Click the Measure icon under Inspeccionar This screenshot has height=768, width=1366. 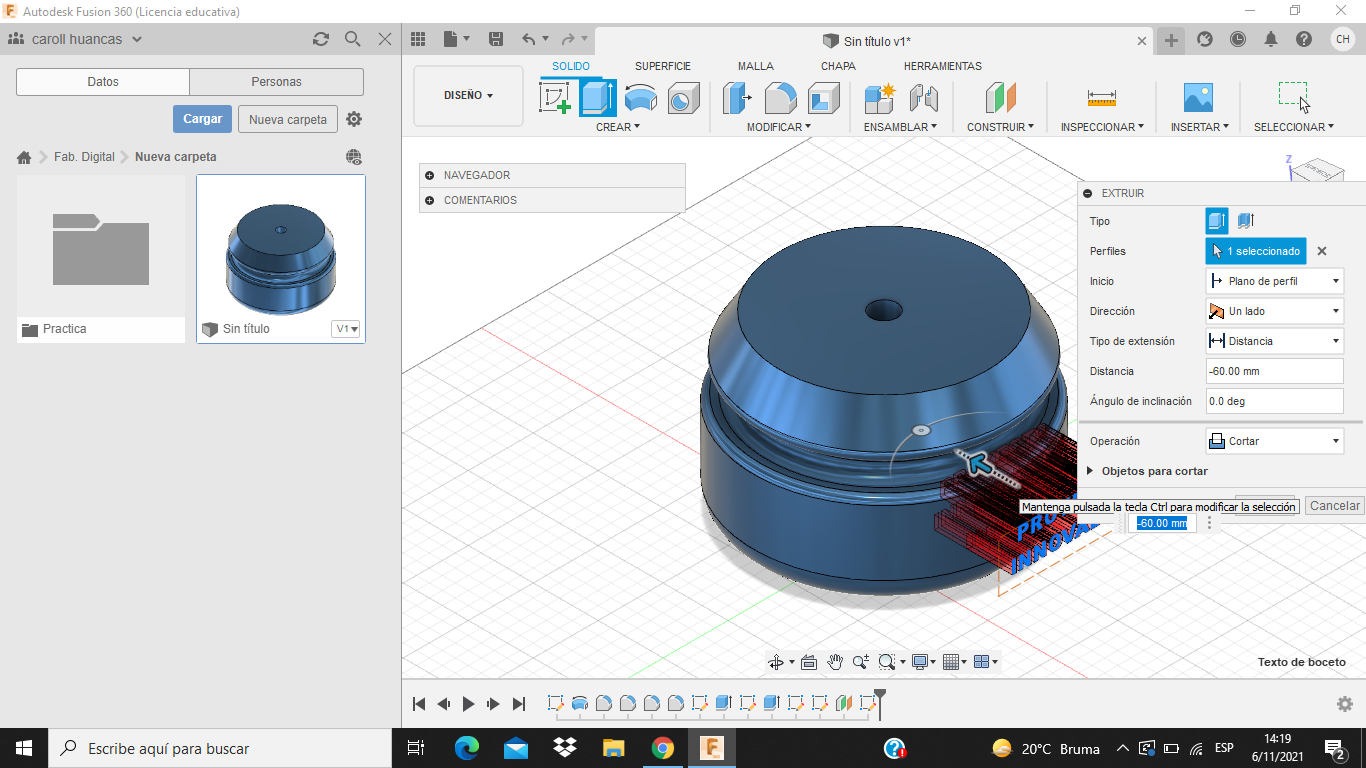(1101, 98)
